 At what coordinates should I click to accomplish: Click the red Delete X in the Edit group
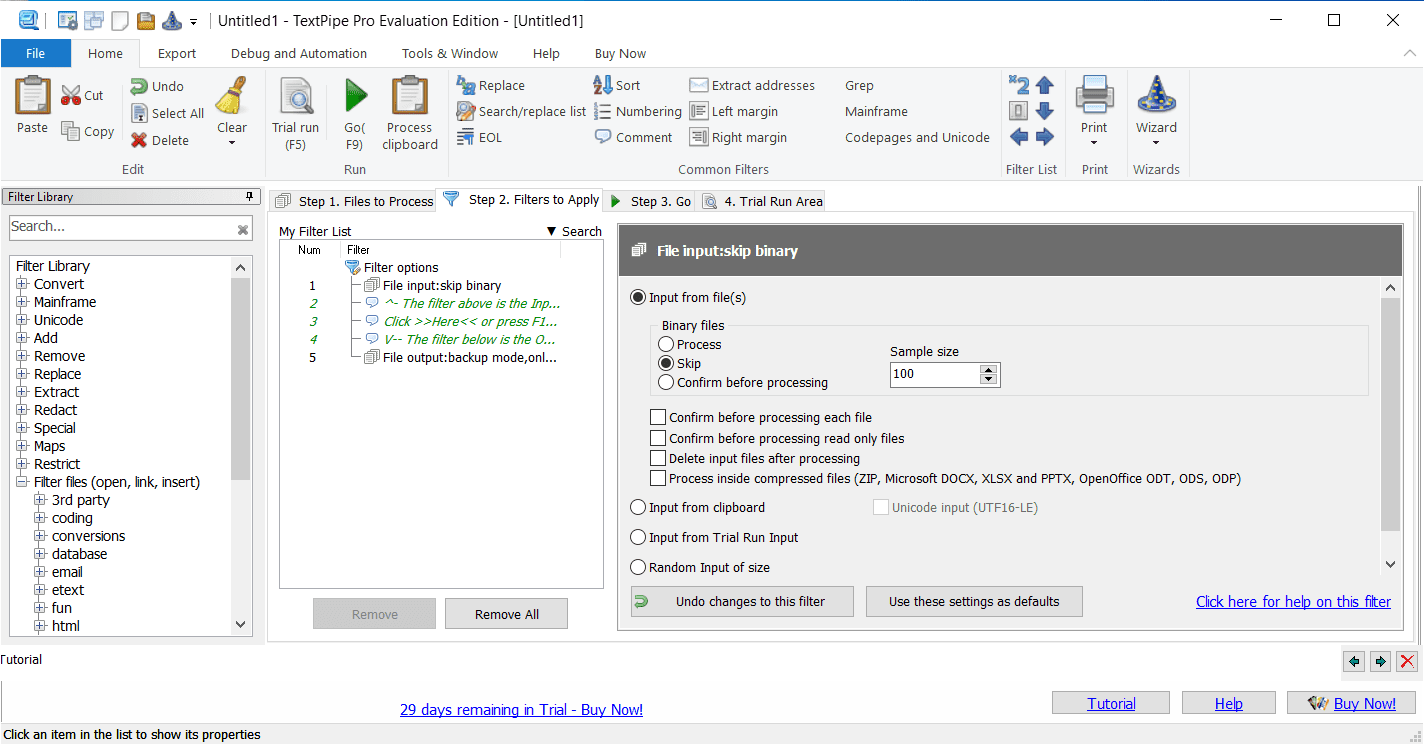tap(139, 140)
